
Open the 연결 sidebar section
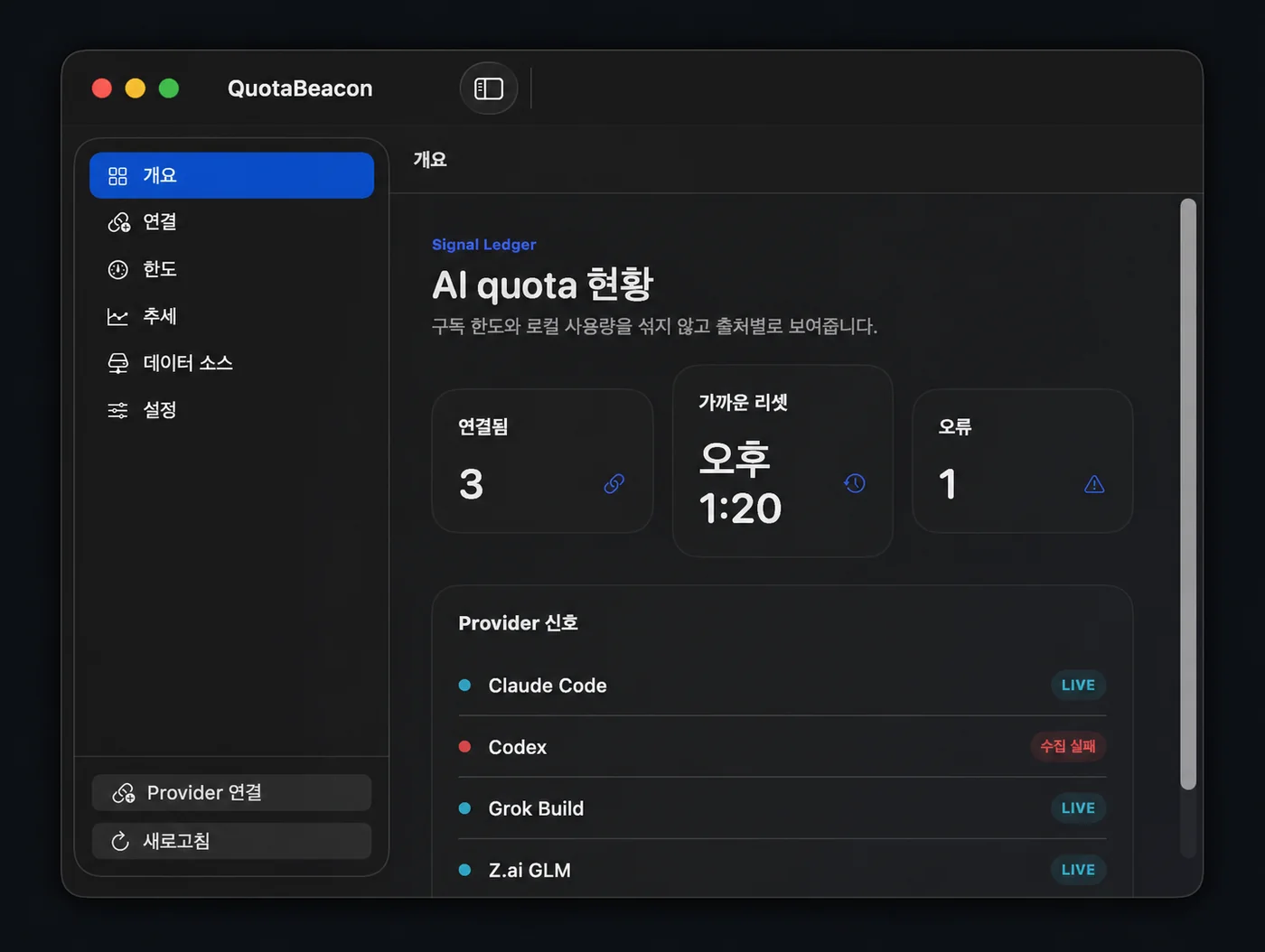coord(231,222)
